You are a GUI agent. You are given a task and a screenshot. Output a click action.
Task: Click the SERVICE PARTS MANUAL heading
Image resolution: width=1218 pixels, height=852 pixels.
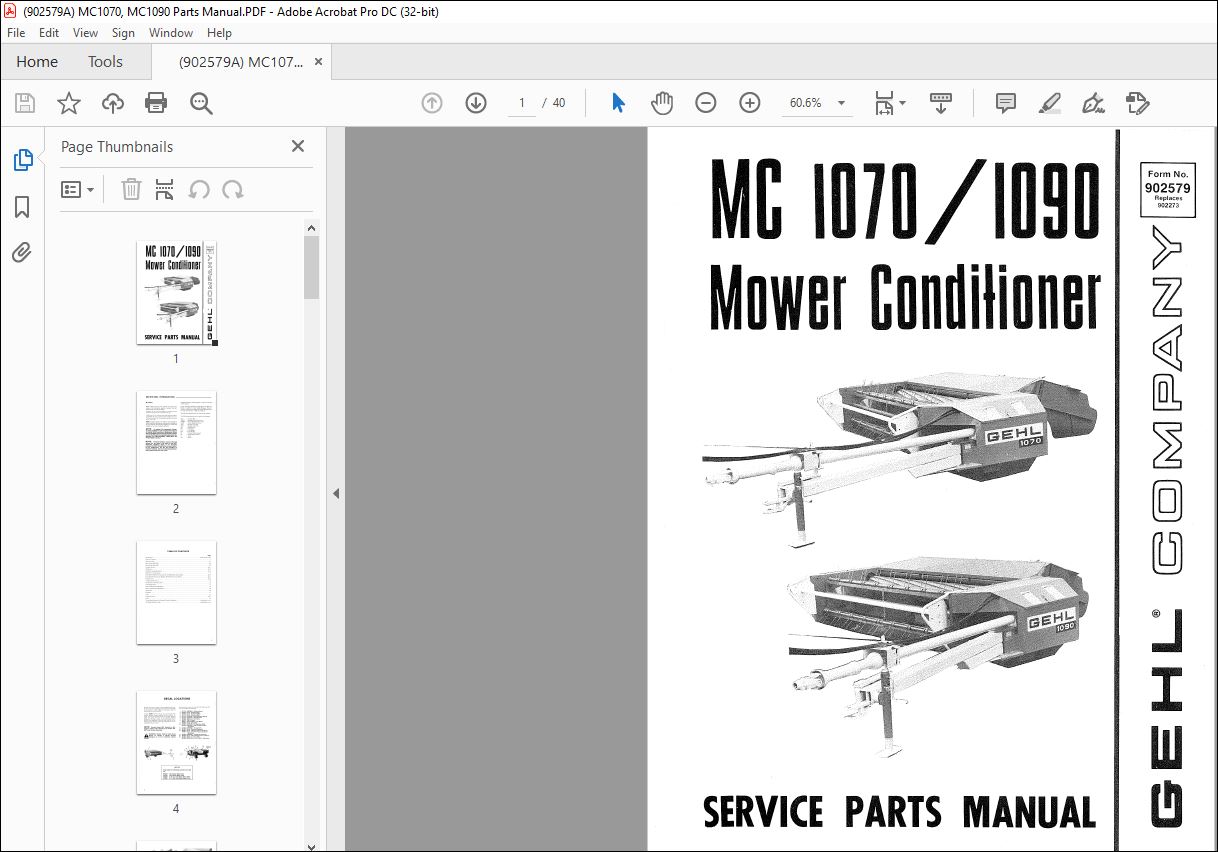click(x=899, y=811)
